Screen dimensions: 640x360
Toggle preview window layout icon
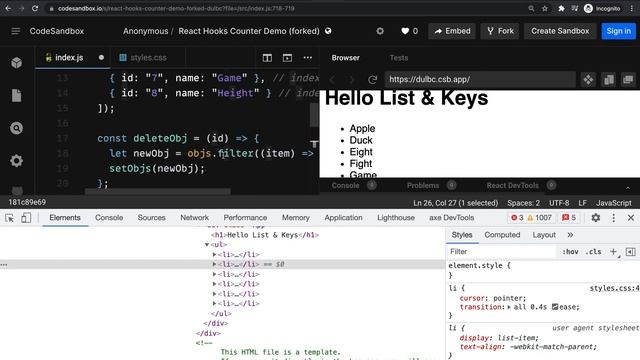coord(287,58)
